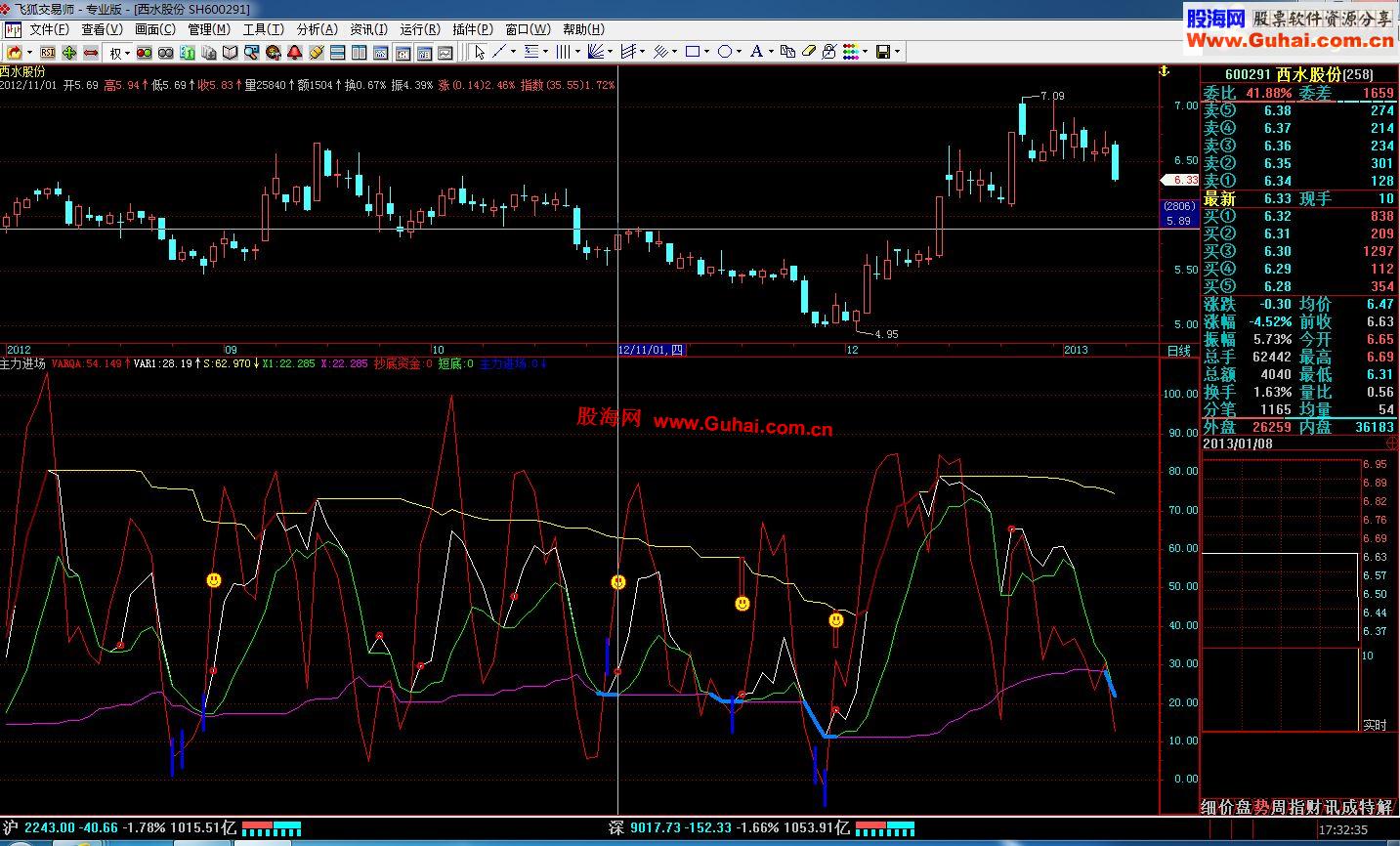The width and height of the screenshot is (1400, 846).
Task: Toggle the padlock drawing lock icon
Action: pyautogui.click(x=829, y=52)
